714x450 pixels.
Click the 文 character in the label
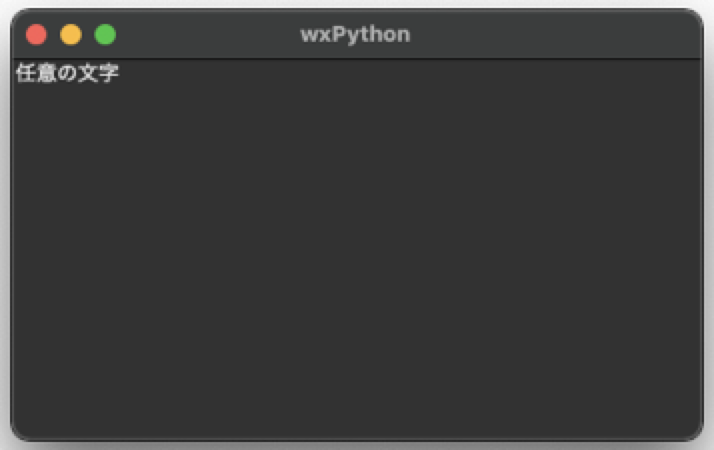pyautogui.click(x=88, y=73)
